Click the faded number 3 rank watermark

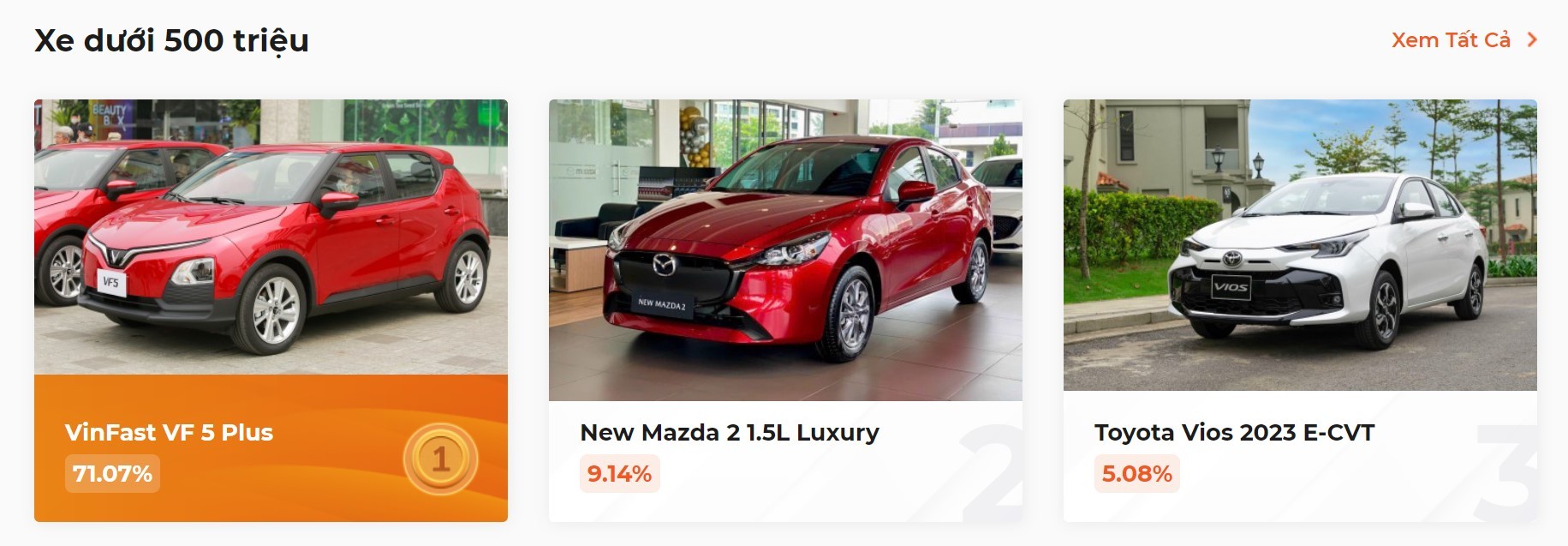click(x=1507, y=471)
